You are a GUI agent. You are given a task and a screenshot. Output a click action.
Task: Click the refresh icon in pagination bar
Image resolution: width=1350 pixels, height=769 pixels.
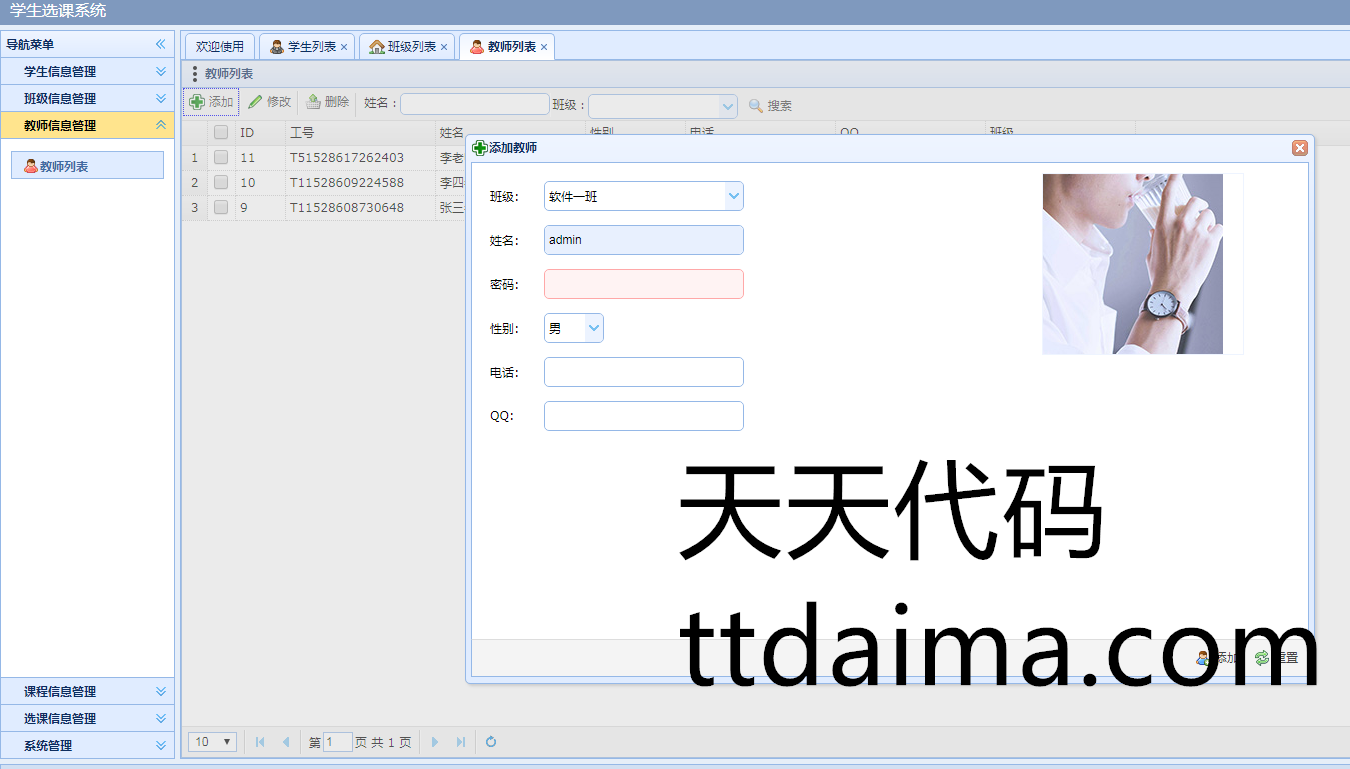pos(491,742)
